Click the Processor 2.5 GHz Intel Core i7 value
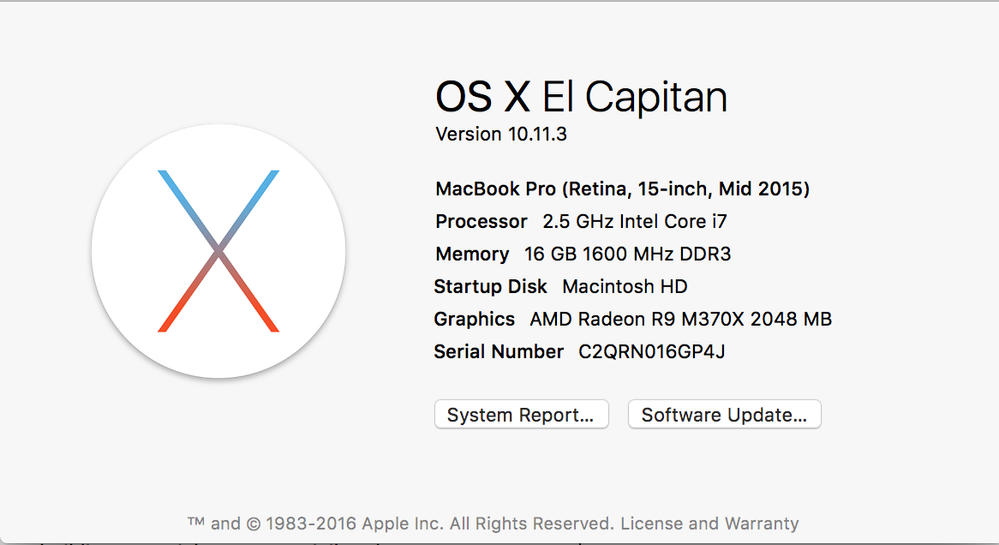The width and height of the screenshot is (999, 545). [641, 222]
